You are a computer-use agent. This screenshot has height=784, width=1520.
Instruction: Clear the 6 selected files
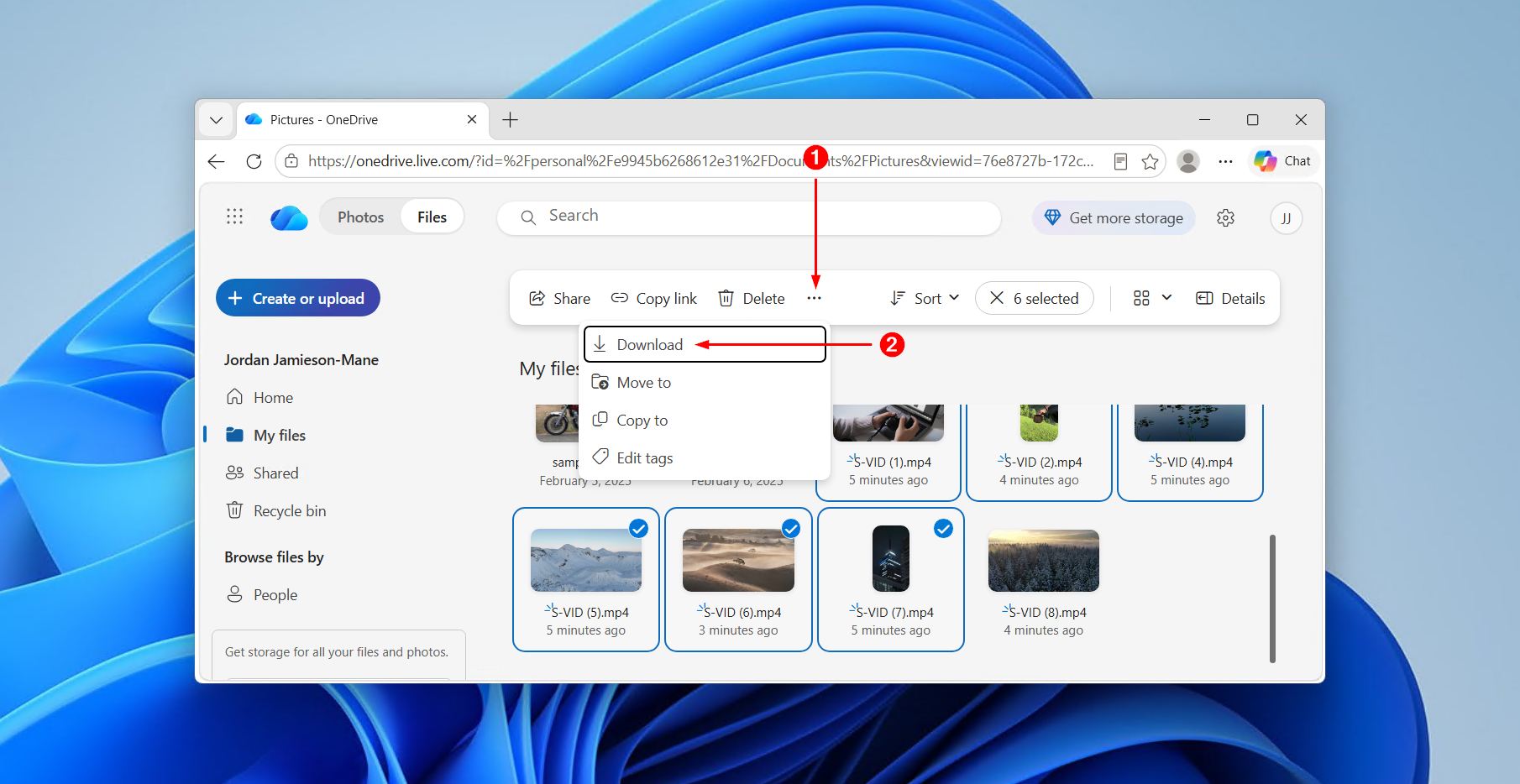(x=1034, y=298)
